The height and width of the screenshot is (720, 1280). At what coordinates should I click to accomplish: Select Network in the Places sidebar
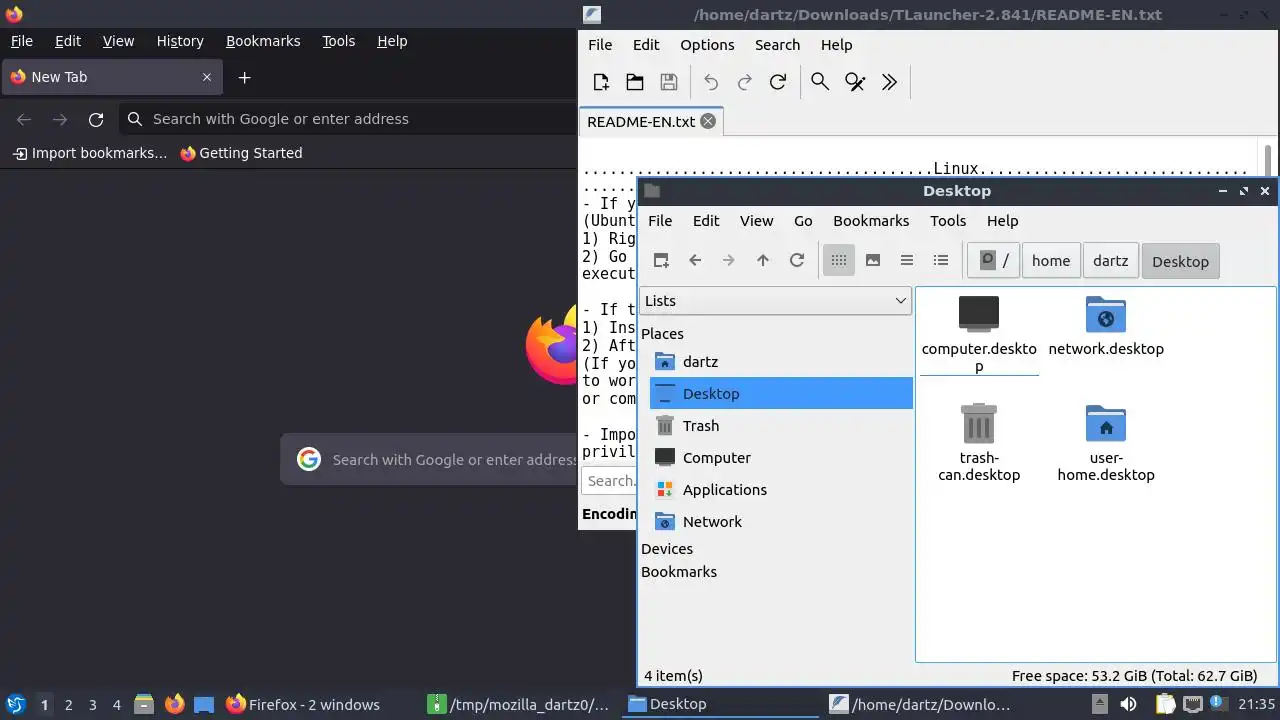pyautogui.click(x=781, y=522)
